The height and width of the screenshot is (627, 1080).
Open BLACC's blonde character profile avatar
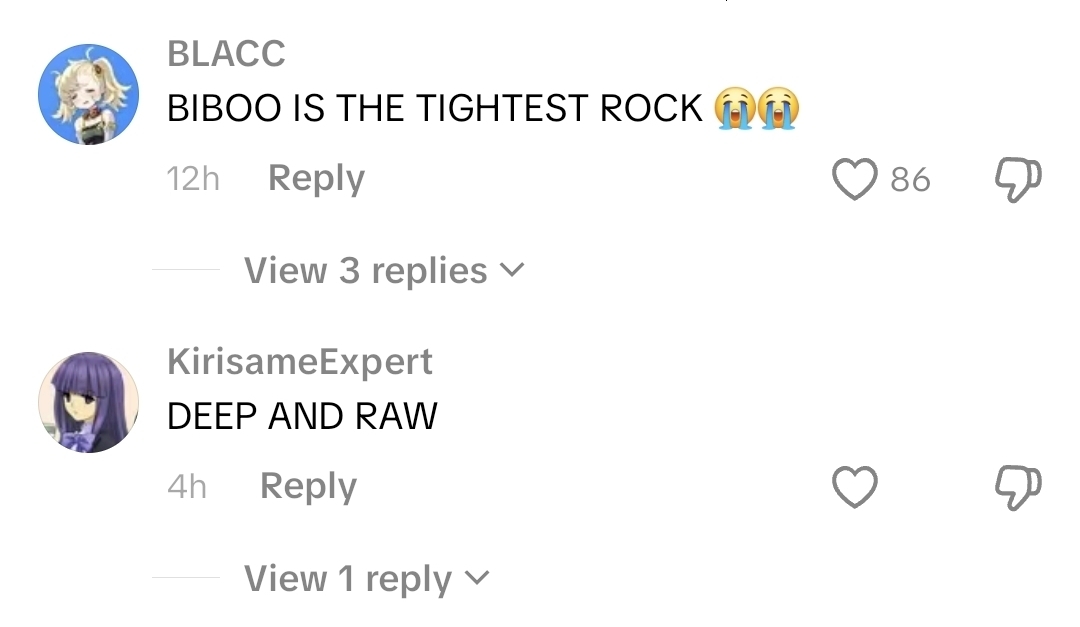pyautogui.click(x=88, y=94)
